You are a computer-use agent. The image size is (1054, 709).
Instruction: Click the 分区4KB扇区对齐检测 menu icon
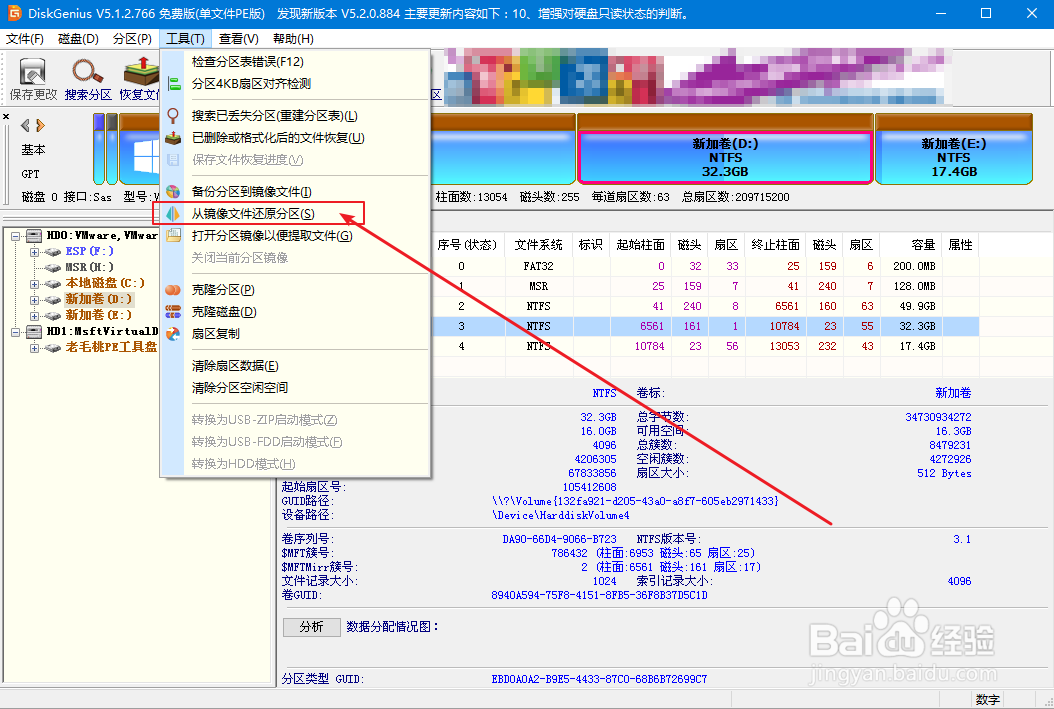click(174, 84)
